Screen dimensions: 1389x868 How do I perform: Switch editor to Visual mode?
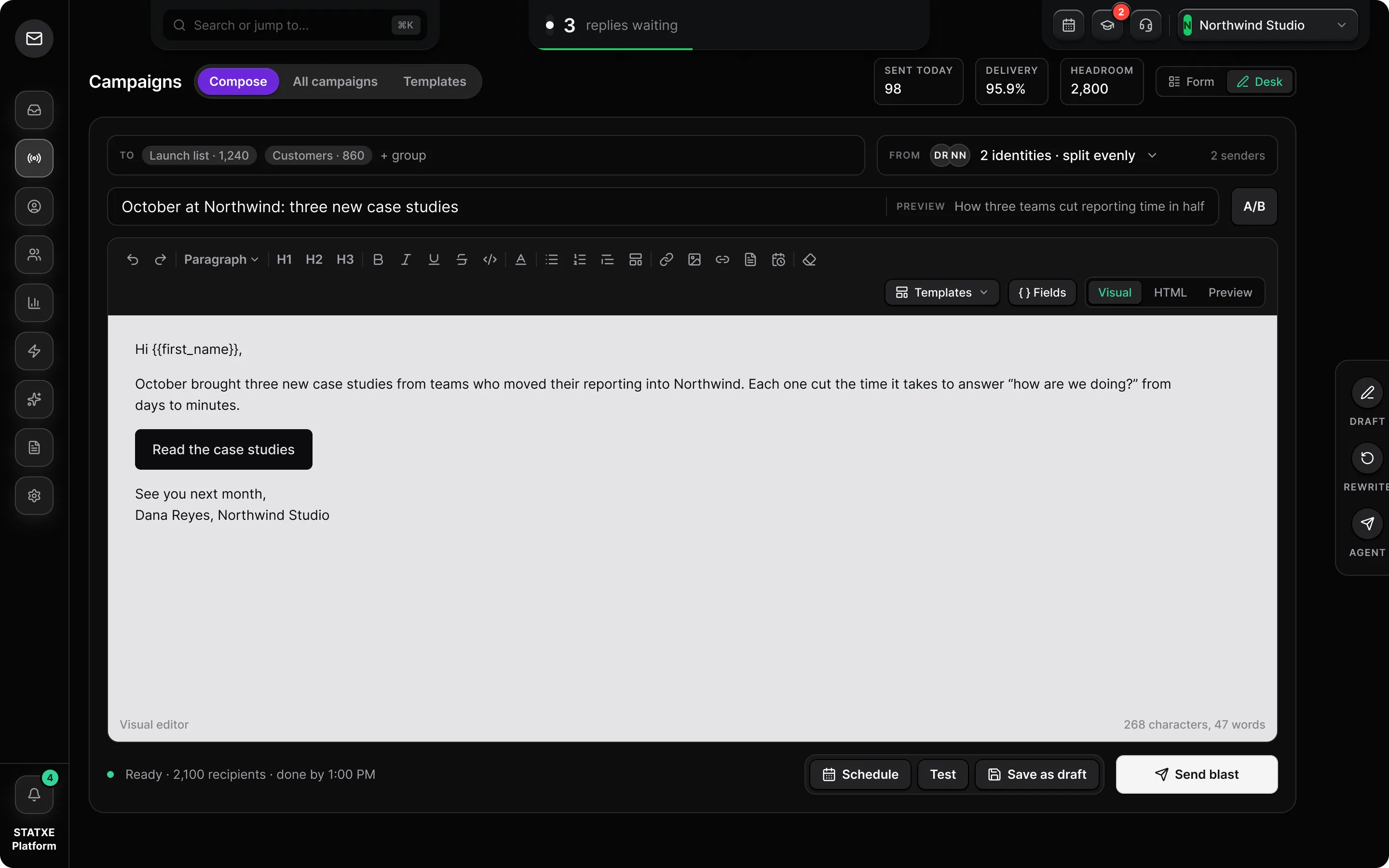point(1115,292)
